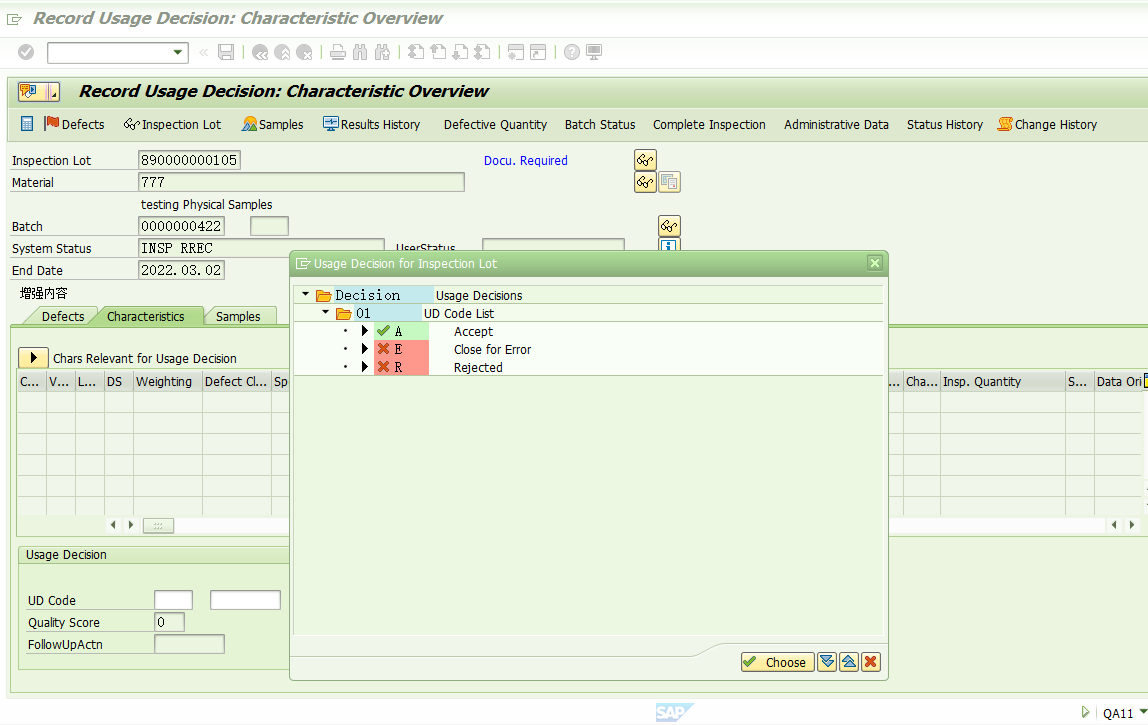
Task: Collapse the 01 UD Code List folder
Action: click(325, 312)
